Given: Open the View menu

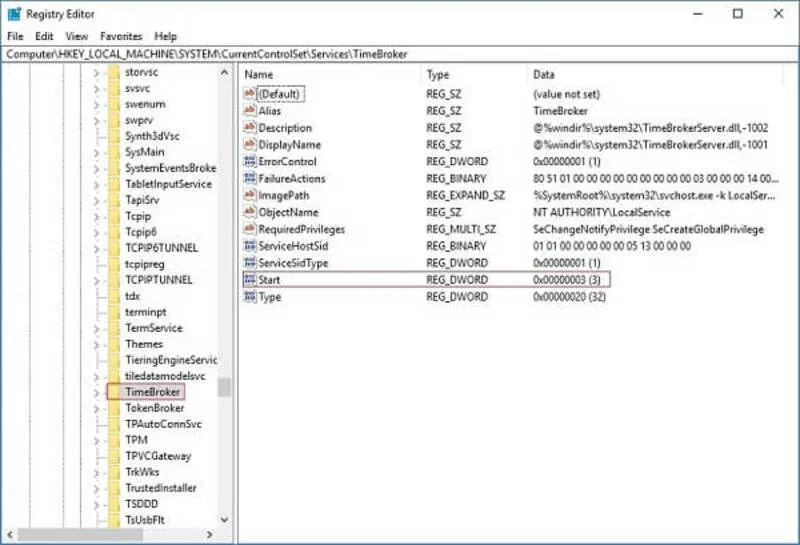Looking at the screenshot, I should (x=77, y=36).
